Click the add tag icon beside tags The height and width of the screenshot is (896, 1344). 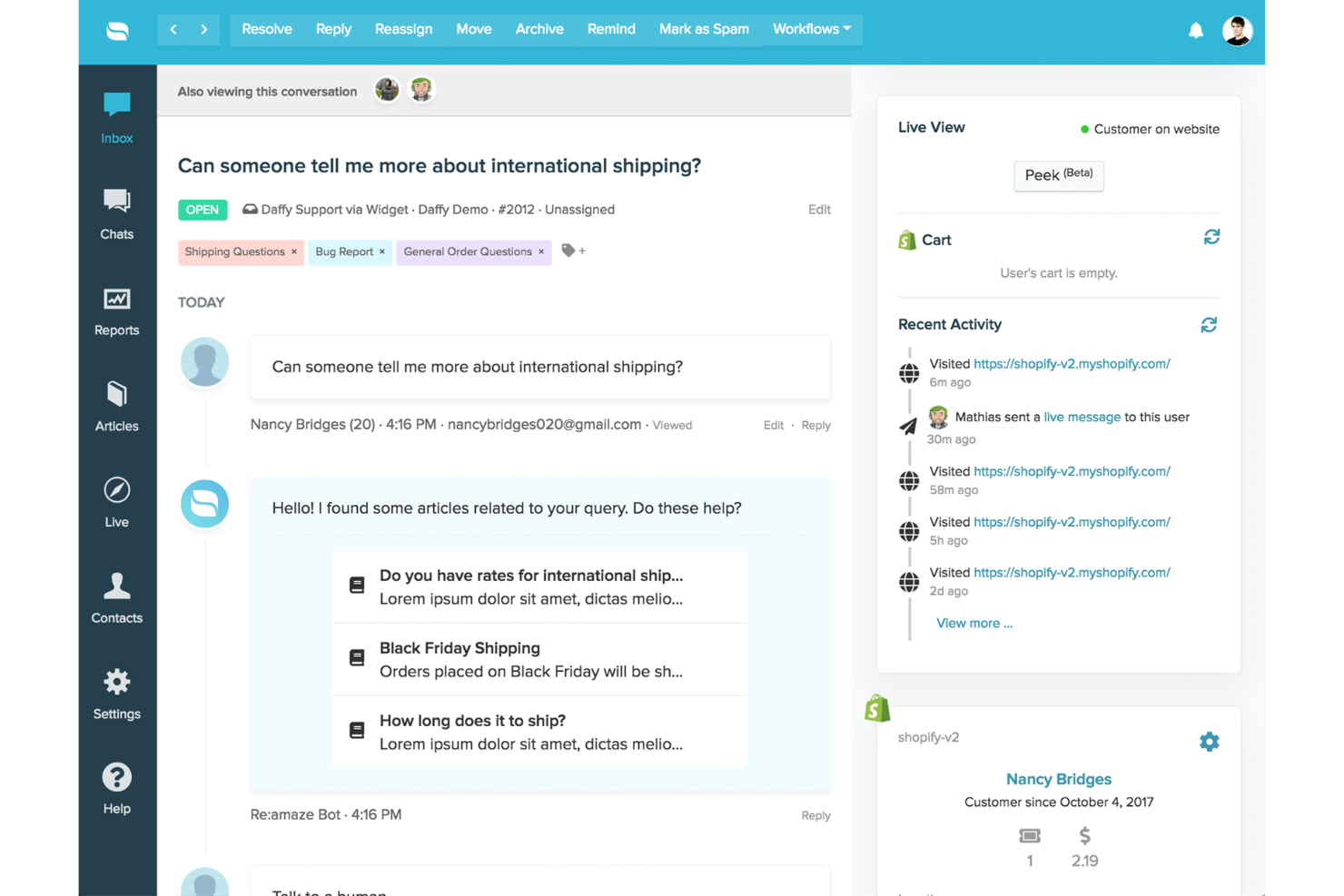point(574,251)
